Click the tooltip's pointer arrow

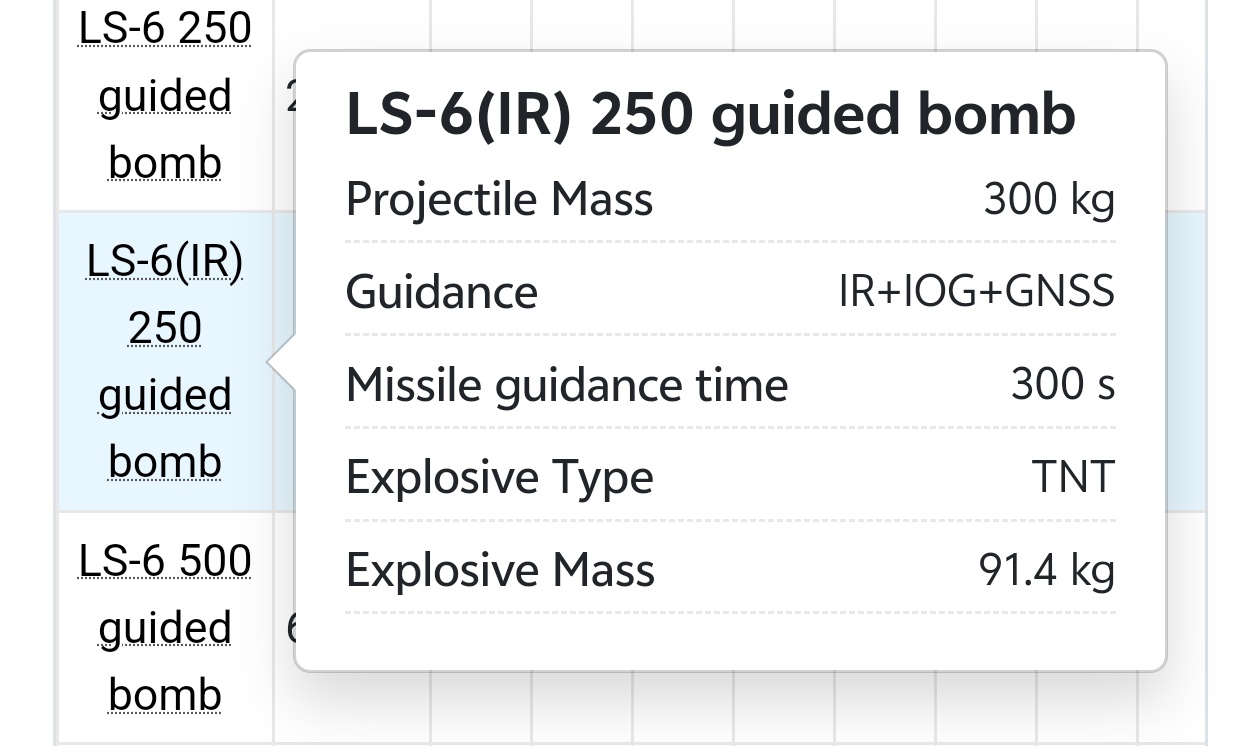click(x=283, y=362)
